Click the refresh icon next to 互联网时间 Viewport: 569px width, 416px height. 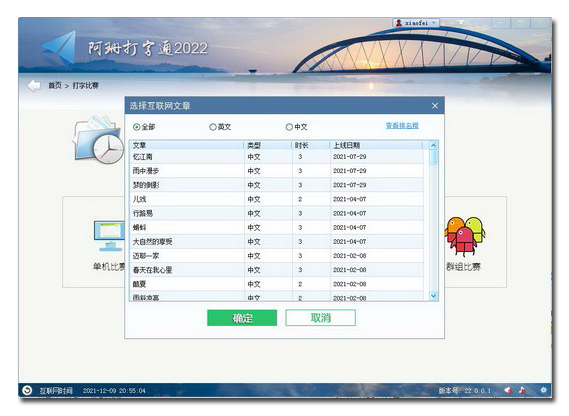tap(27, 390)
